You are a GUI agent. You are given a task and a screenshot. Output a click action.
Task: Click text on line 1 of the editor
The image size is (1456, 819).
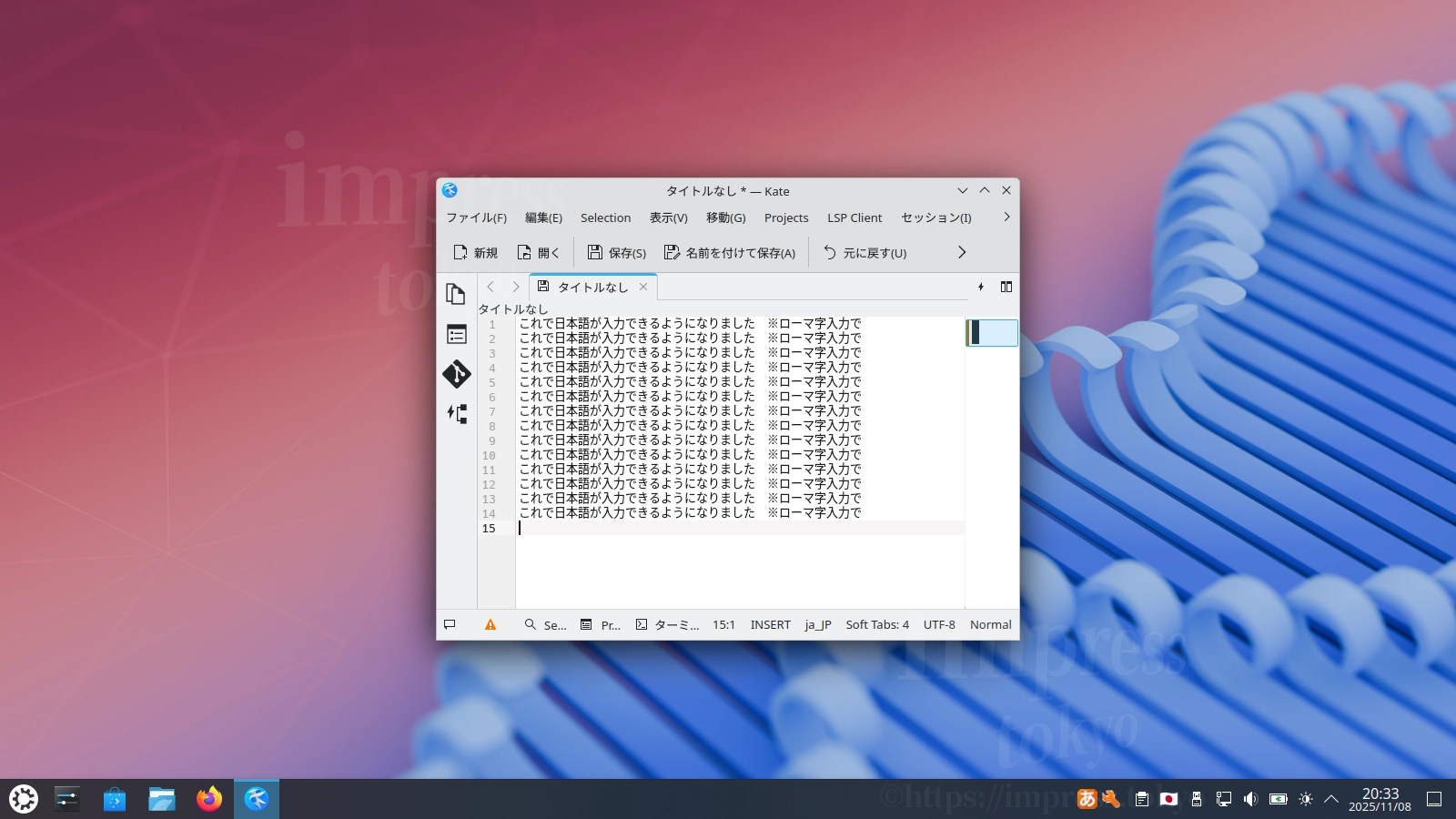click(690, 323)
